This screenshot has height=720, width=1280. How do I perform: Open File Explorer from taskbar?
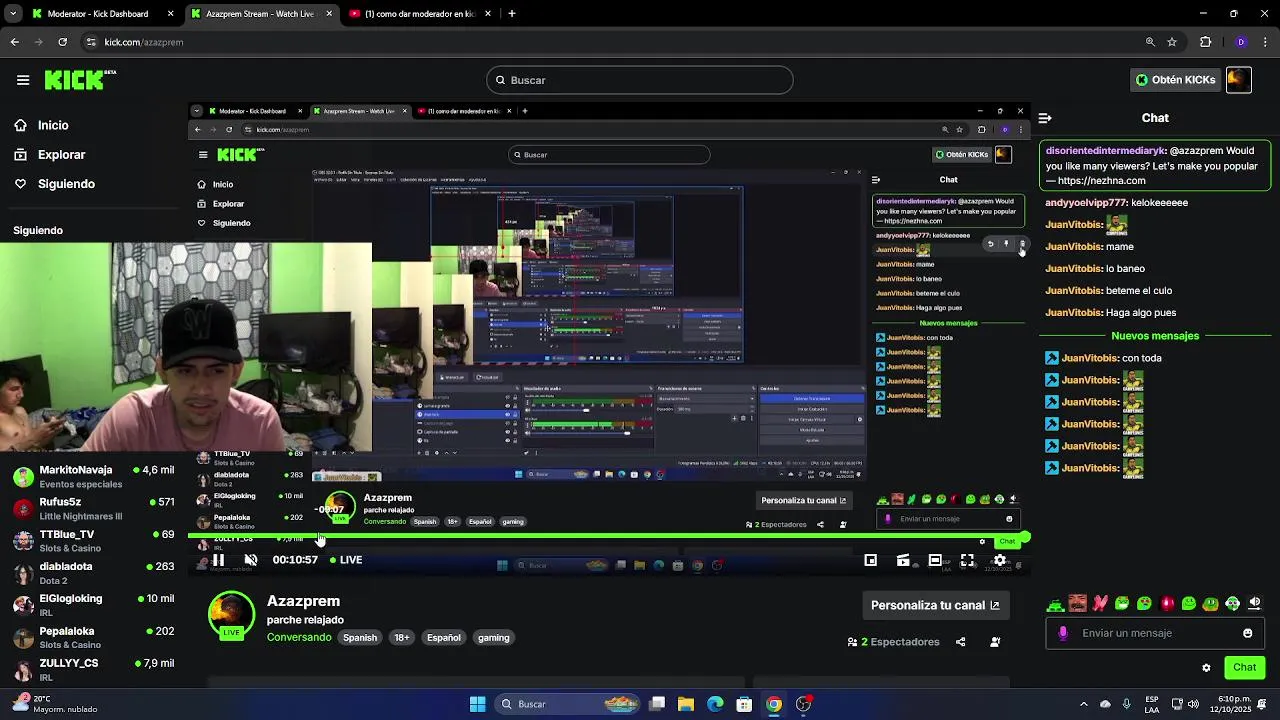pos(686,704)
